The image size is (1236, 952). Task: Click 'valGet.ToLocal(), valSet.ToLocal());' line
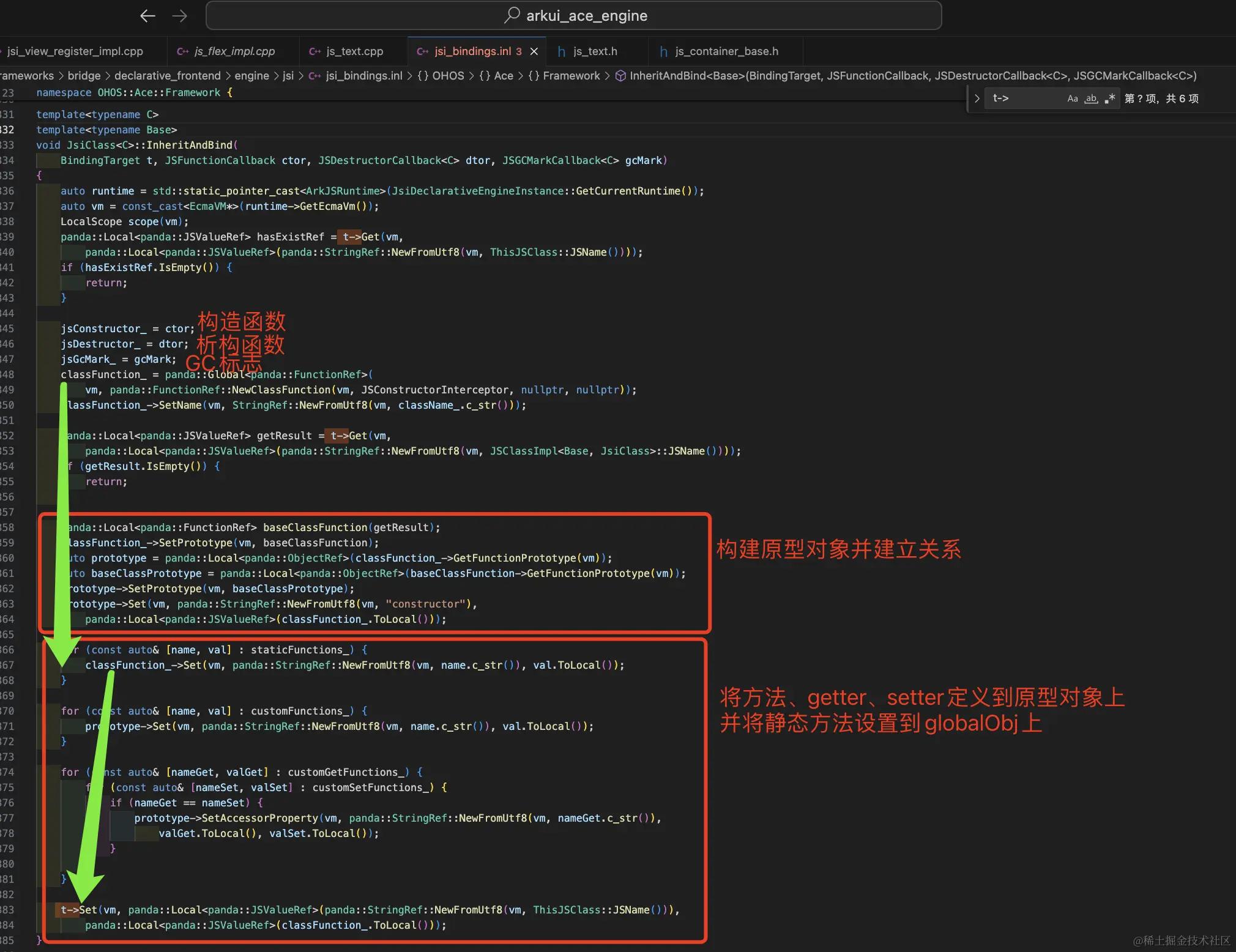269,833
